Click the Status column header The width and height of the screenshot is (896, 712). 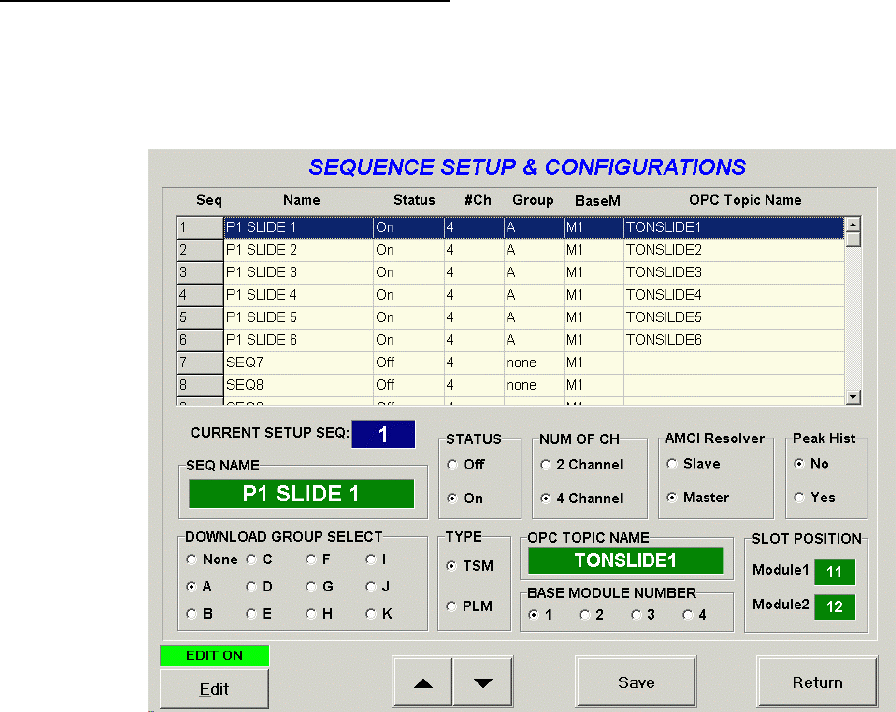(x=414, y=200)
